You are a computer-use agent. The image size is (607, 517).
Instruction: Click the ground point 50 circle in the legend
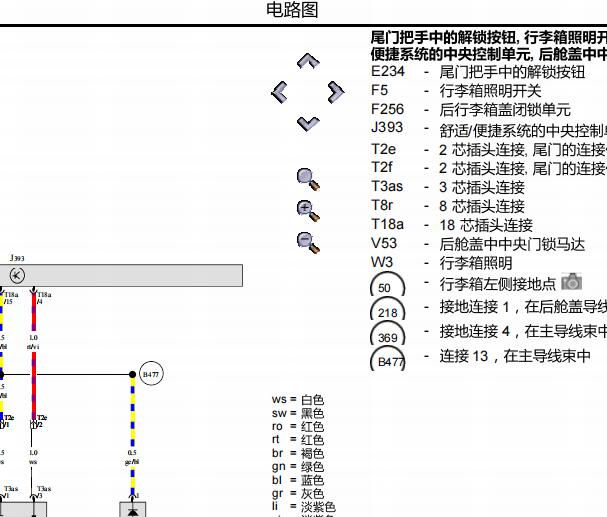[388, 284]
